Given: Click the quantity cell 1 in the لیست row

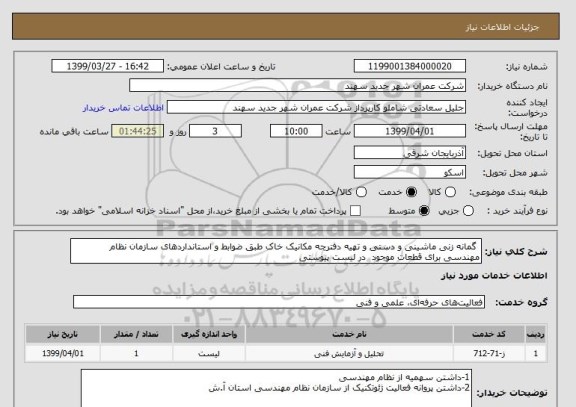Looking at the screenshot, I should (136, 354).
